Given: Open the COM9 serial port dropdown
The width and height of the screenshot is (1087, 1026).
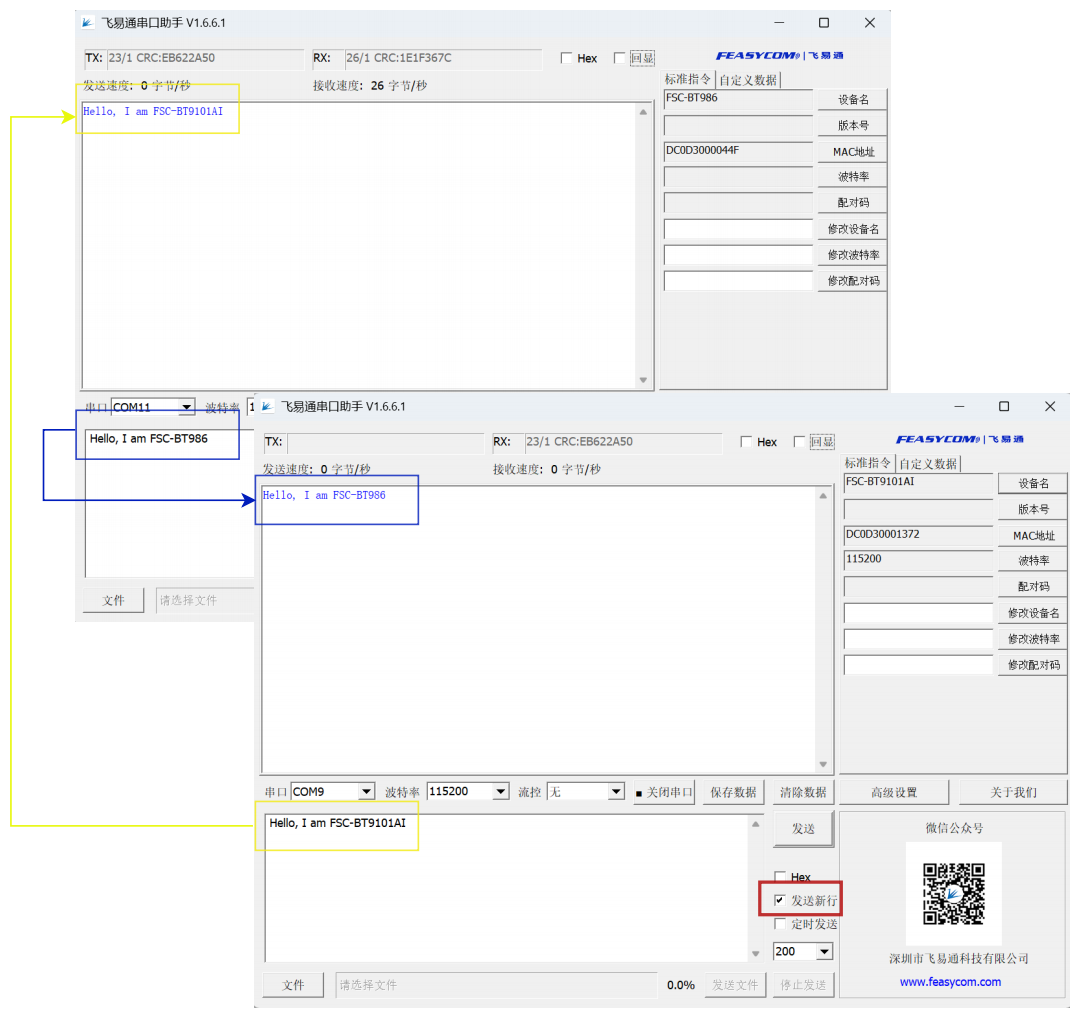Looking at the screenshot, I should pos(366,792).
